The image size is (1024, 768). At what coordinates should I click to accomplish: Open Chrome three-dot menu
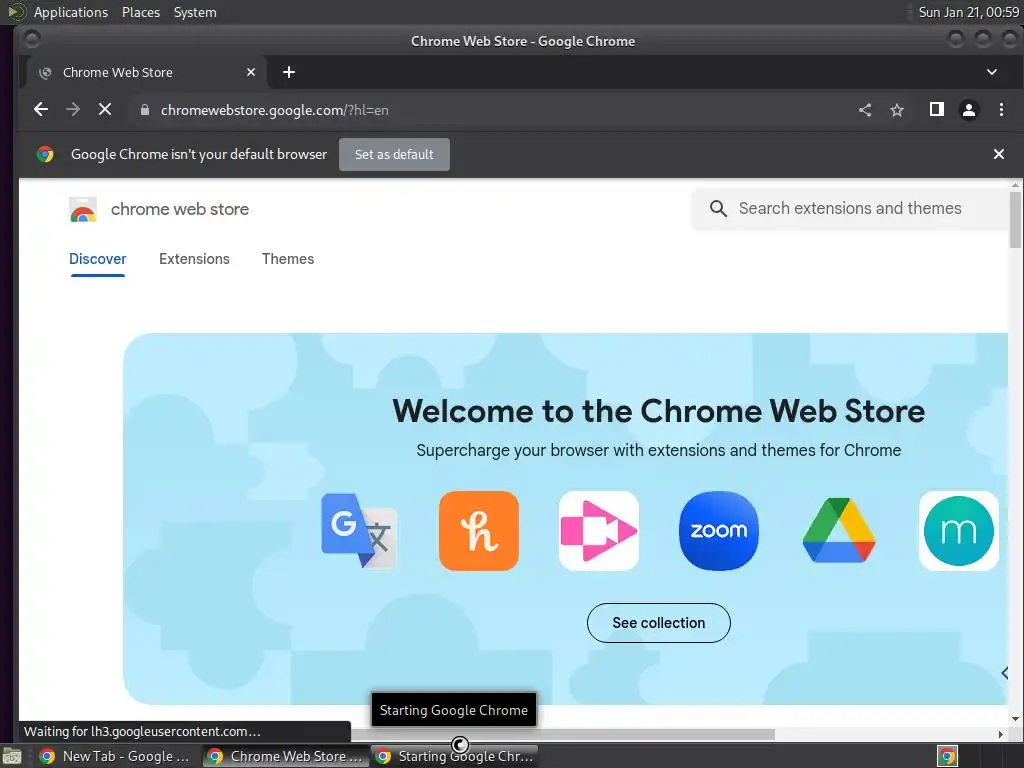click(1001, 110)
